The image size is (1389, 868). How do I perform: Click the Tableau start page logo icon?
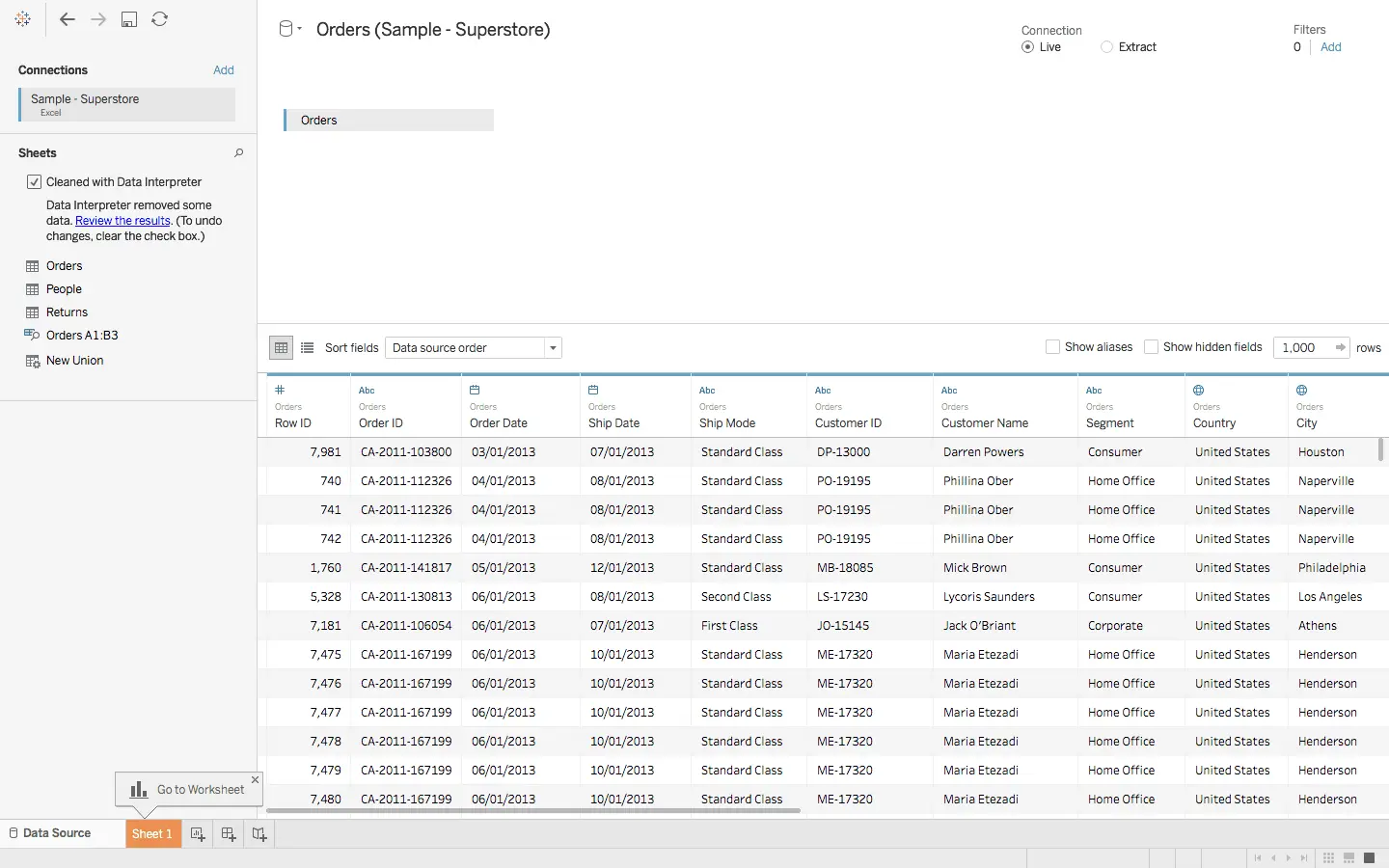tap(22, 18)
